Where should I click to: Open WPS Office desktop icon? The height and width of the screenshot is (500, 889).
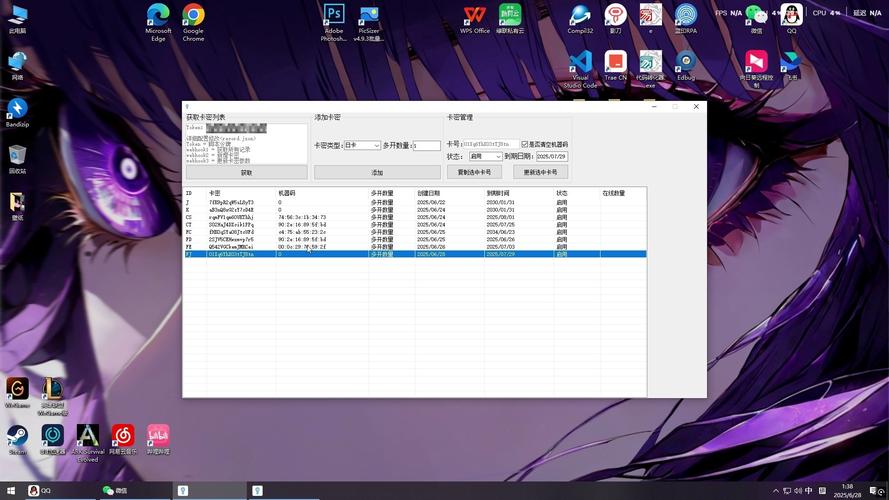pos(475,16)
